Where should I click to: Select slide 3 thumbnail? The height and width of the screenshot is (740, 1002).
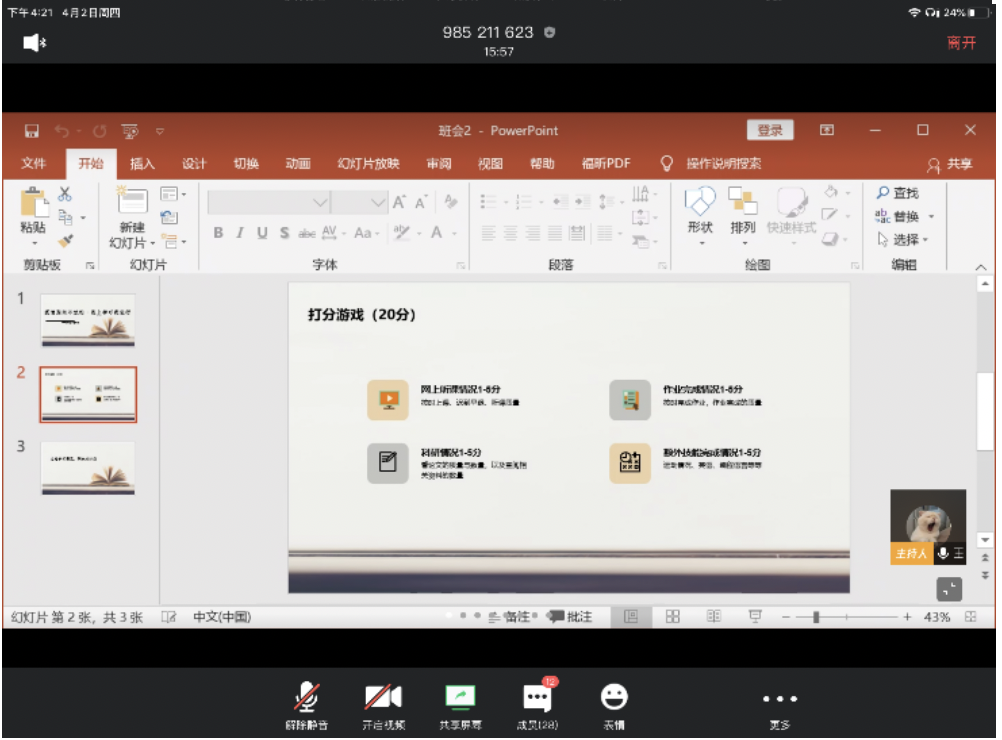[x=88, y=468]
